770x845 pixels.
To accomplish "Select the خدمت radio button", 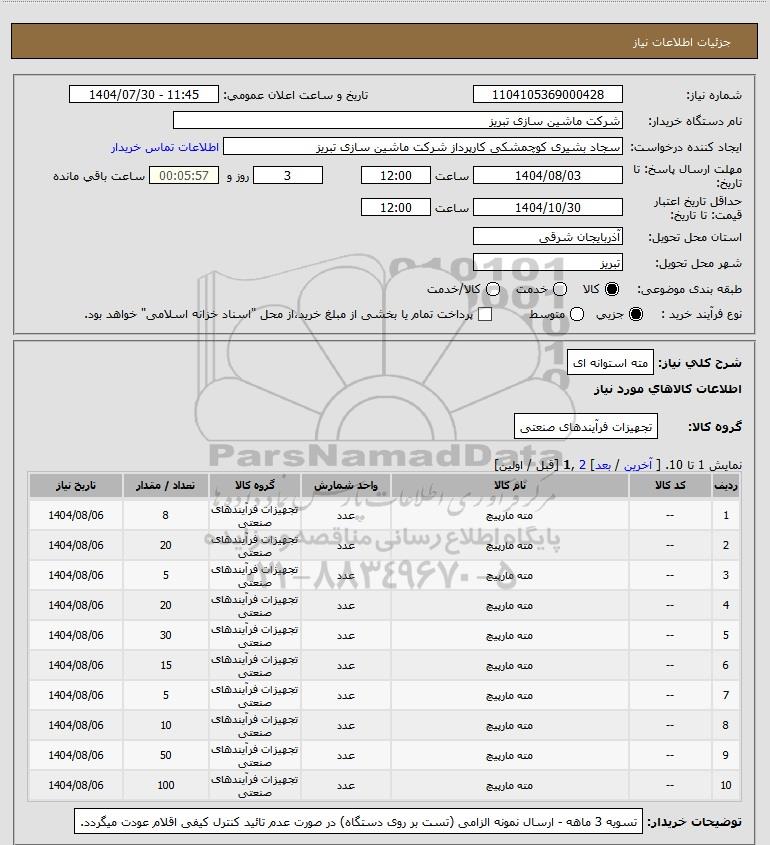I will [x=560, y=289].
